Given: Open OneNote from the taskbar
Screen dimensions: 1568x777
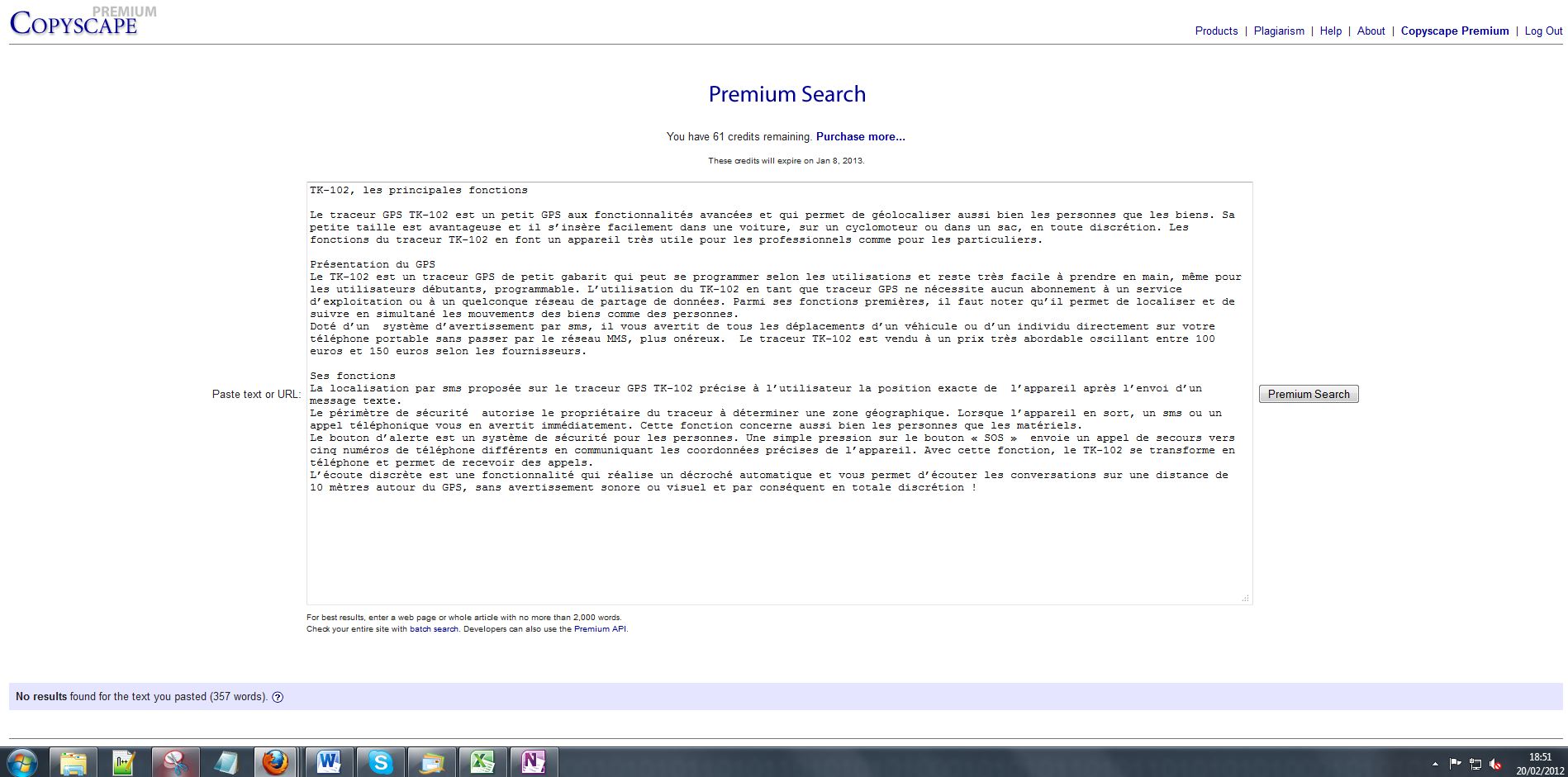Looking at the screenshot, I should tap(533, 762).
